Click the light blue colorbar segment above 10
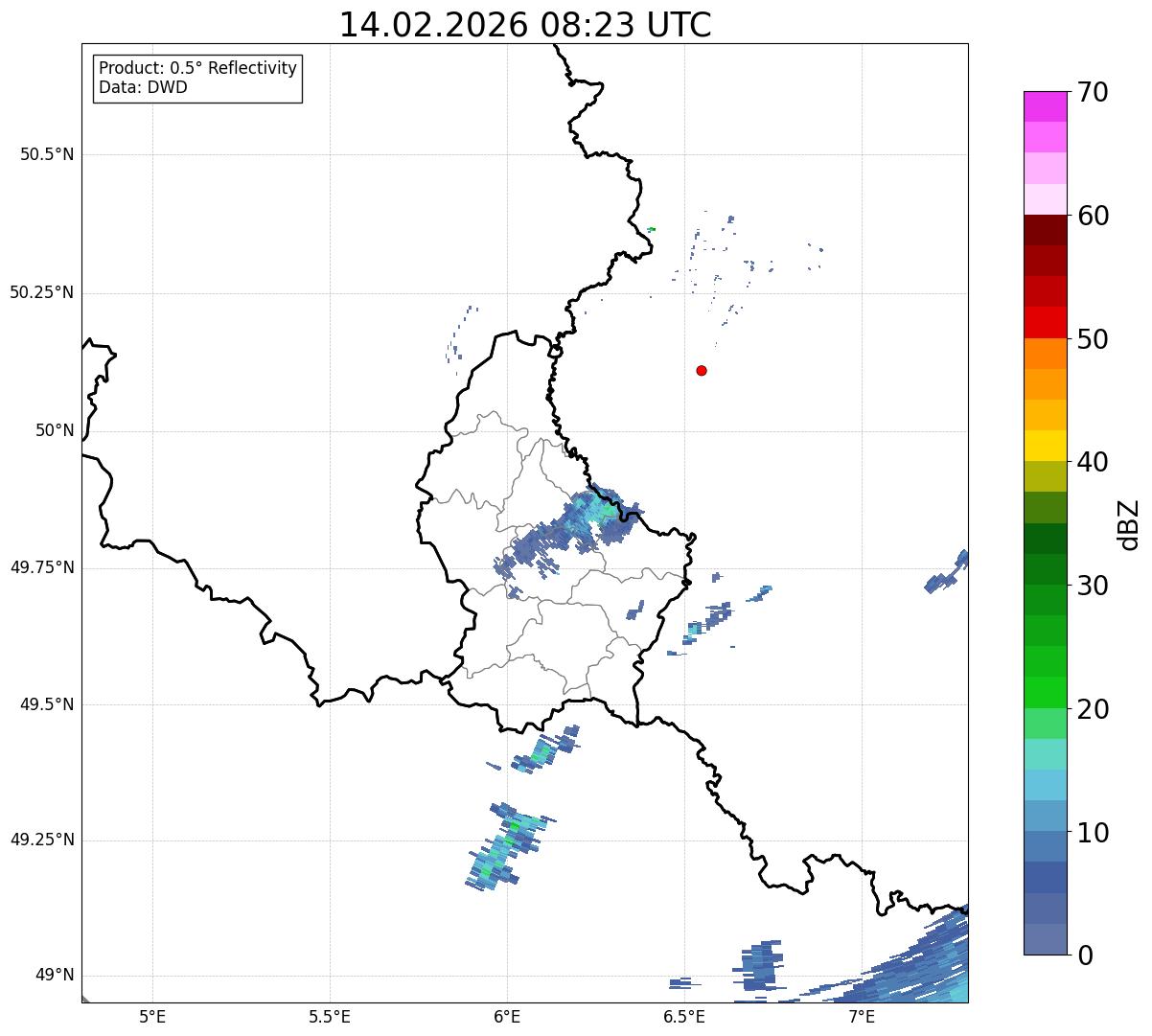This screenshot has width=1152, height=1036. tap(1045, 816)
